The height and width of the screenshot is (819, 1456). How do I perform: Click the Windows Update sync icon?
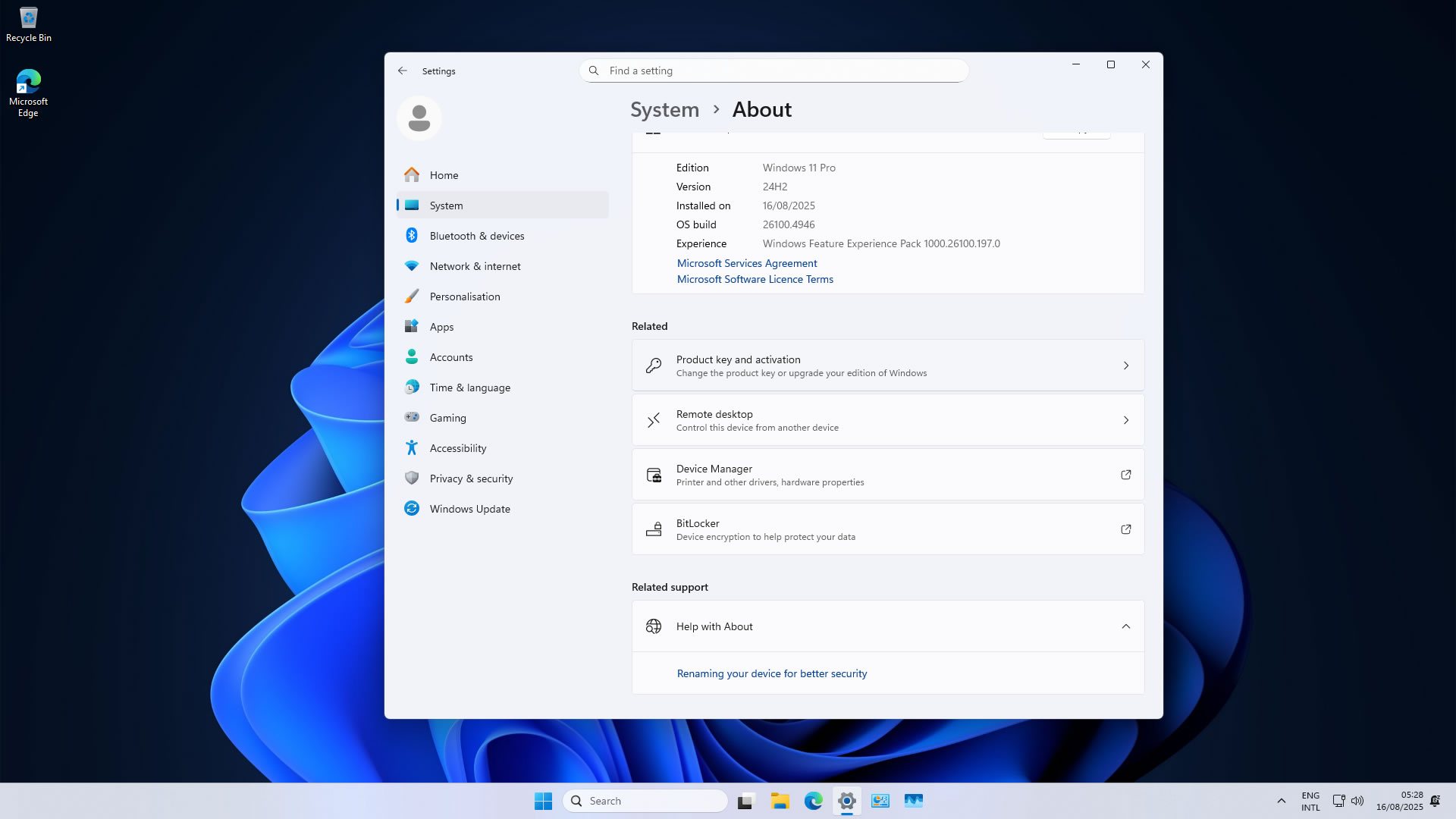coord(412,508)
